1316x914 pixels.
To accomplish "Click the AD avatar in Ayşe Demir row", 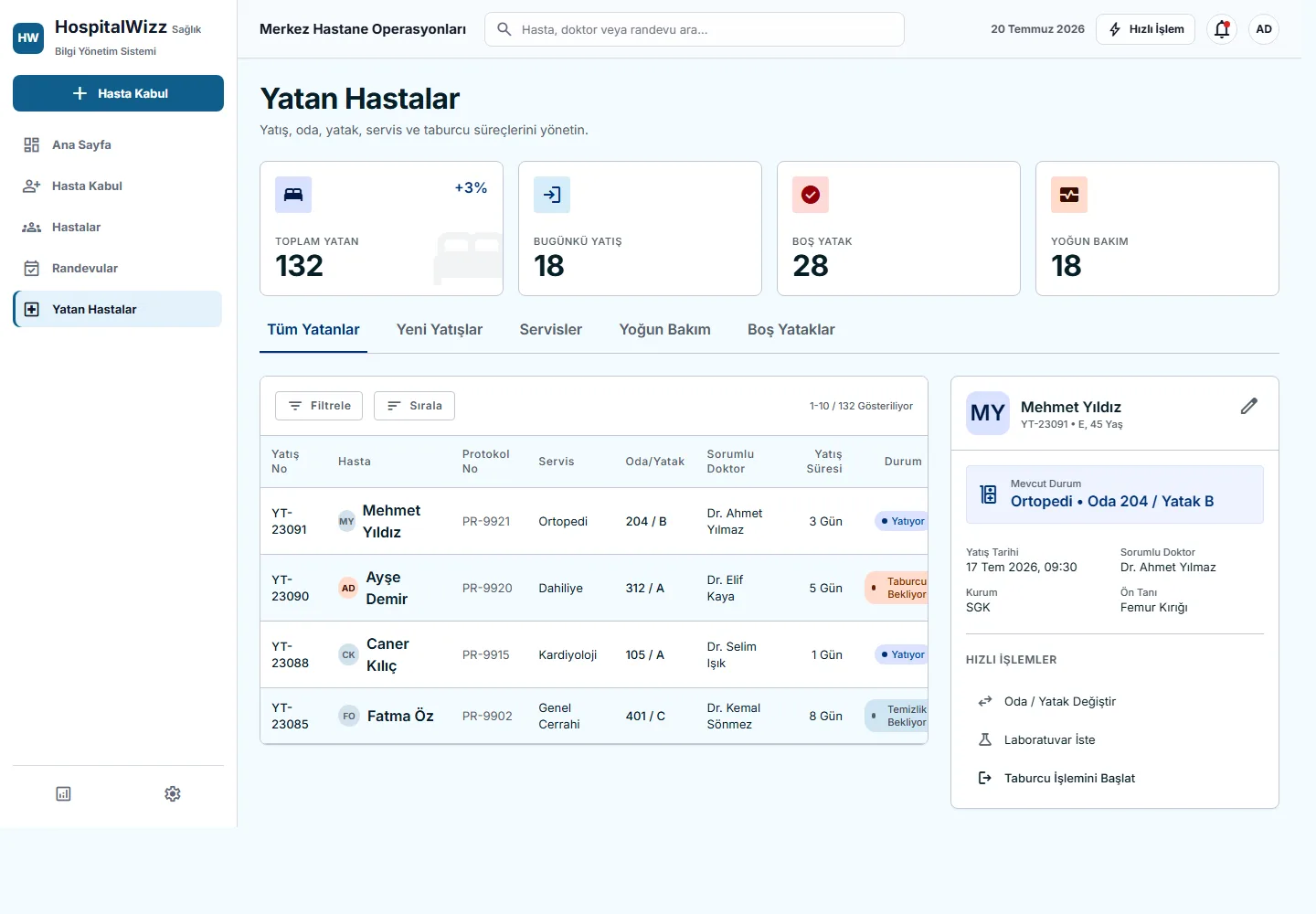I will [348, 588].
